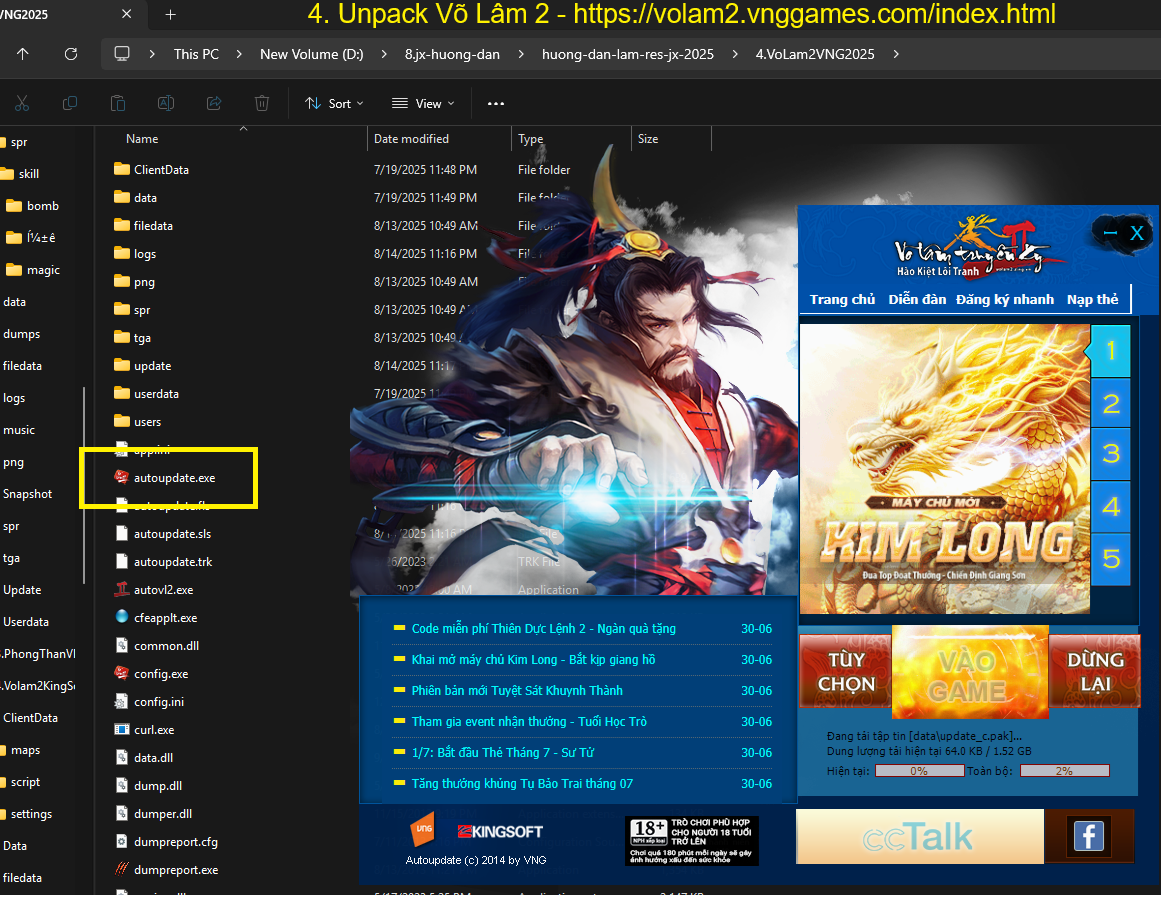Open the View dropdown menu
Image resolution: width=1164 pixels, height=897 pixels.
(422, 103)
